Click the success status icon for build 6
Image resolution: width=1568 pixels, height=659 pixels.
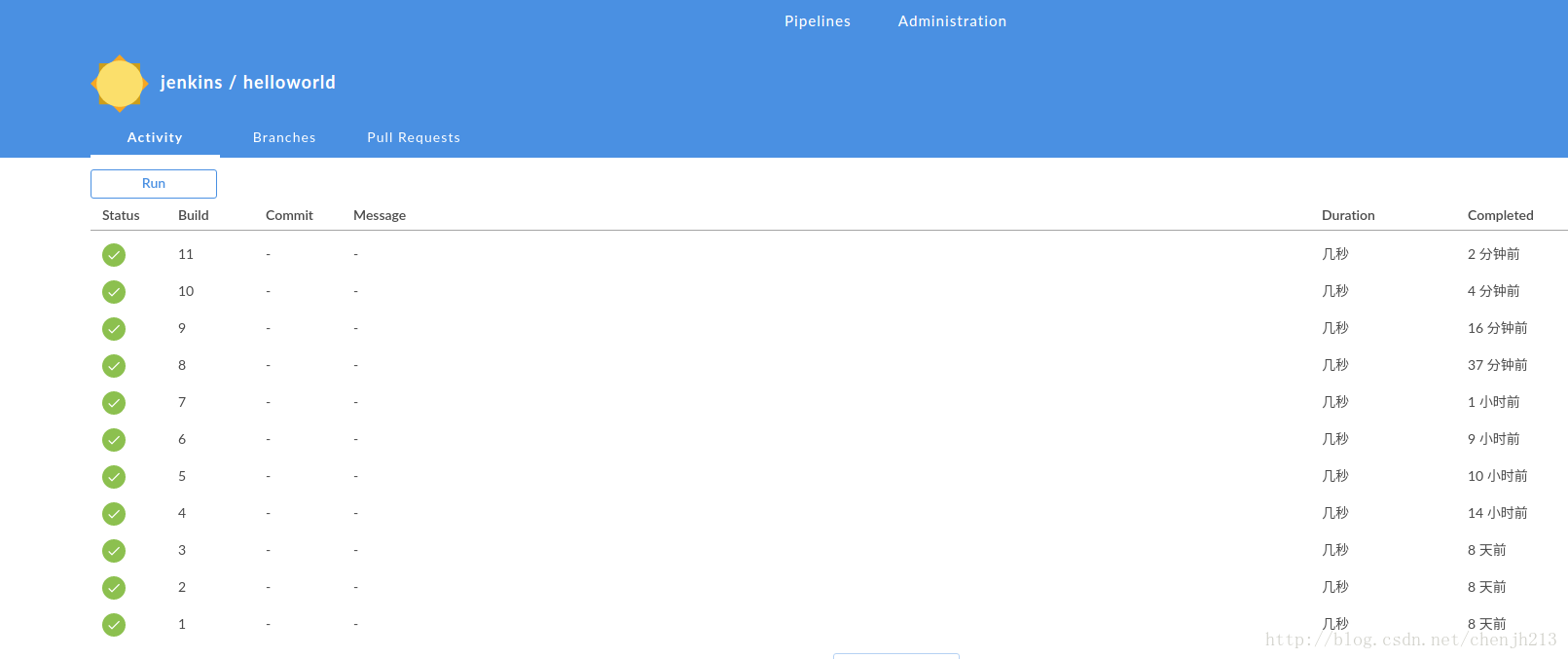[x=114, y=440]
